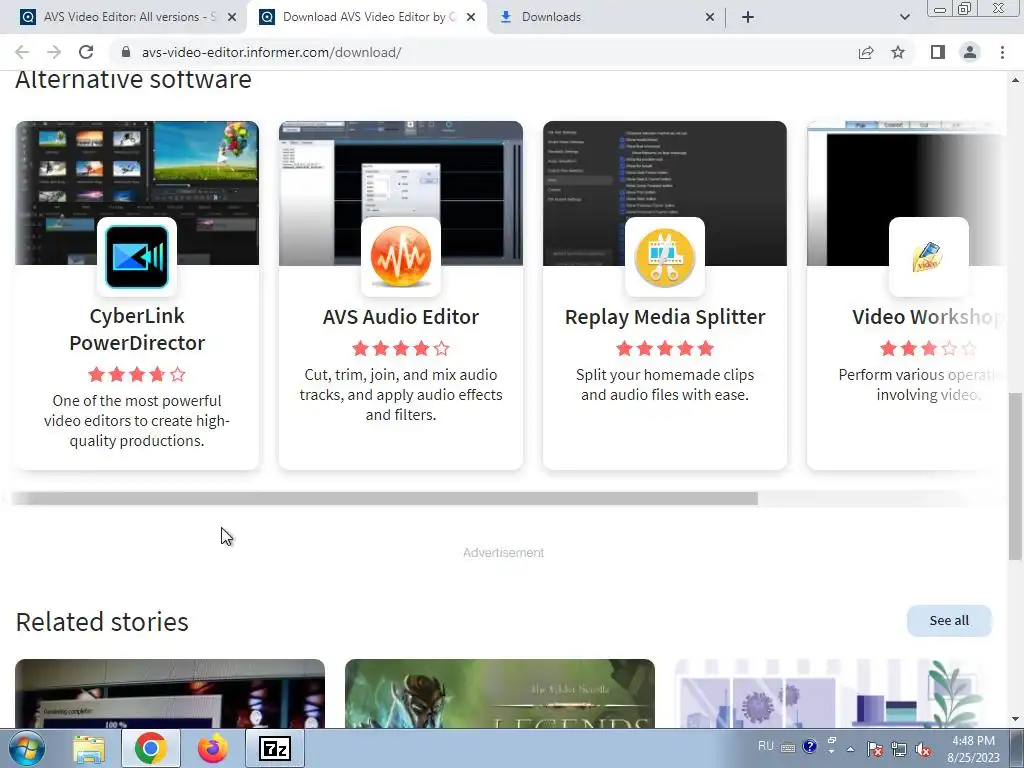
Task: Click the lock icon in address bar
Action: point(126,52)
